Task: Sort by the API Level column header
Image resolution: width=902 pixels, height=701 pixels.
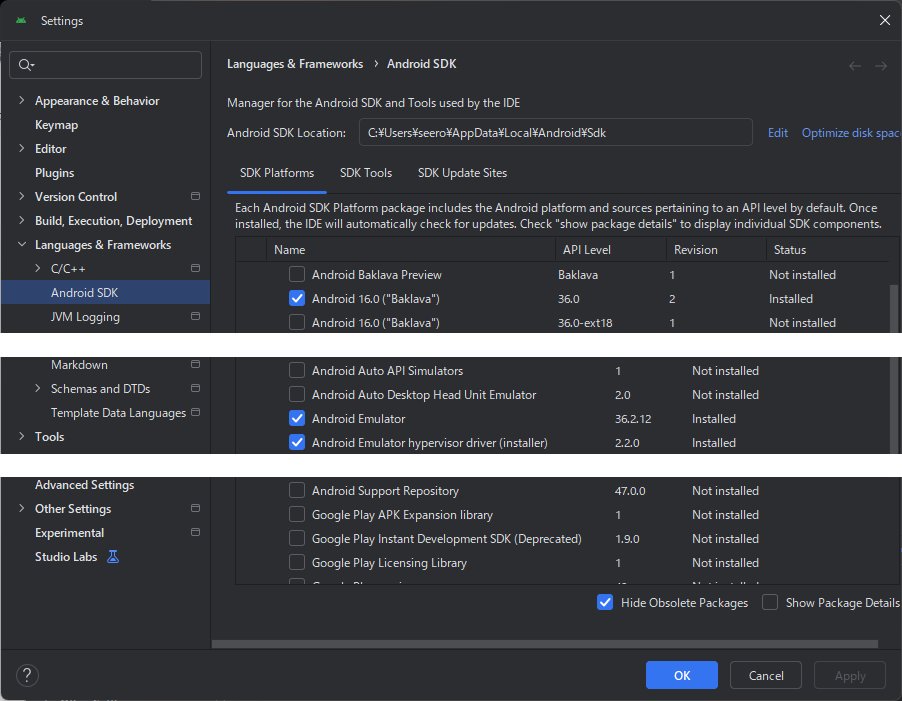Action: pos(611,250)
